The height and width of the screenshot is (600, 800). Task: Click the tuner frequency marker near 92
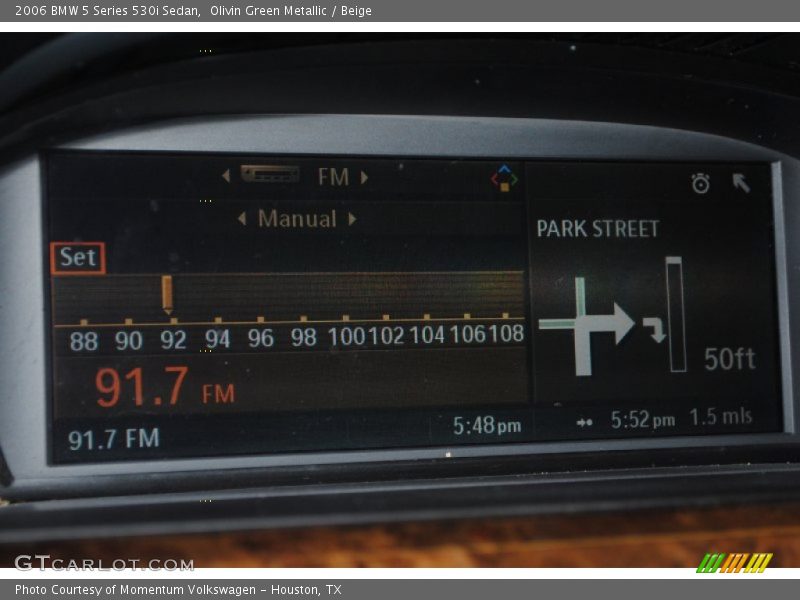[x=167, y=295]
